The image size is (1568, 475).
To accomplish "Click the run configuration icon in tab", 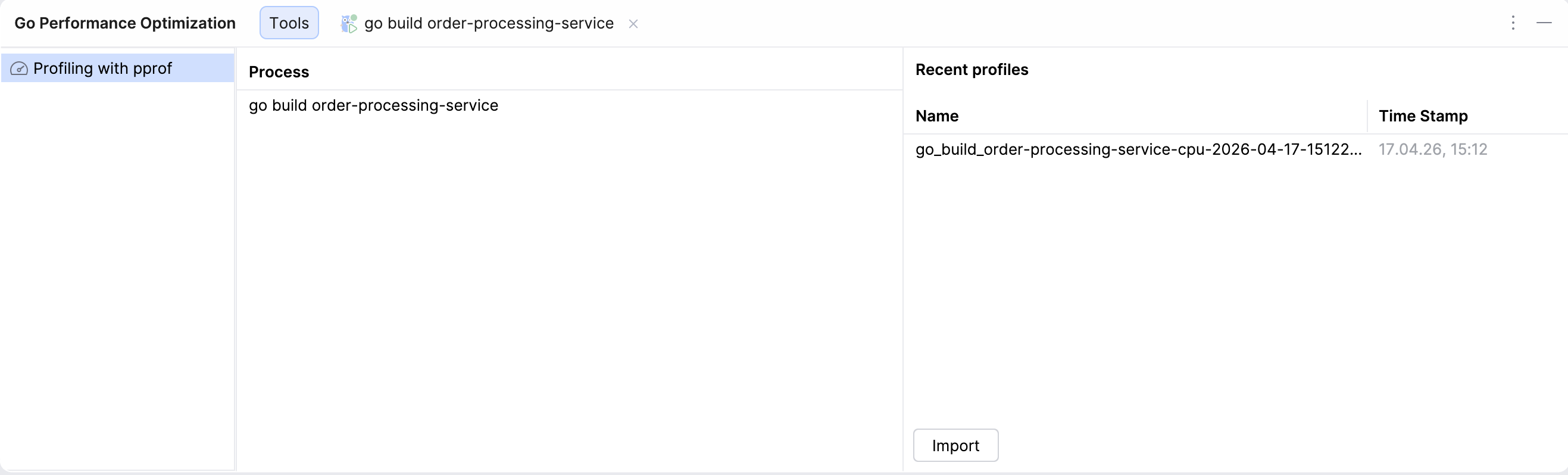I will [x=349, y=24].
